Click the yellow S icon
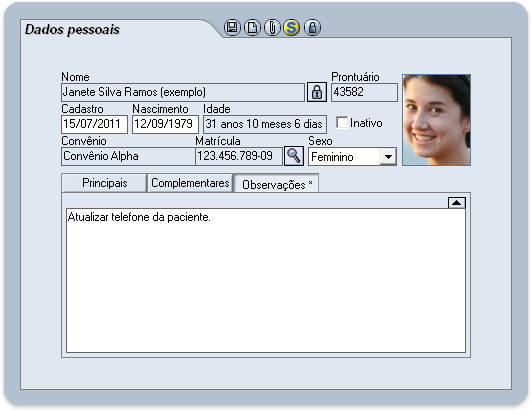The image size is (532, 411). [292, 27]
